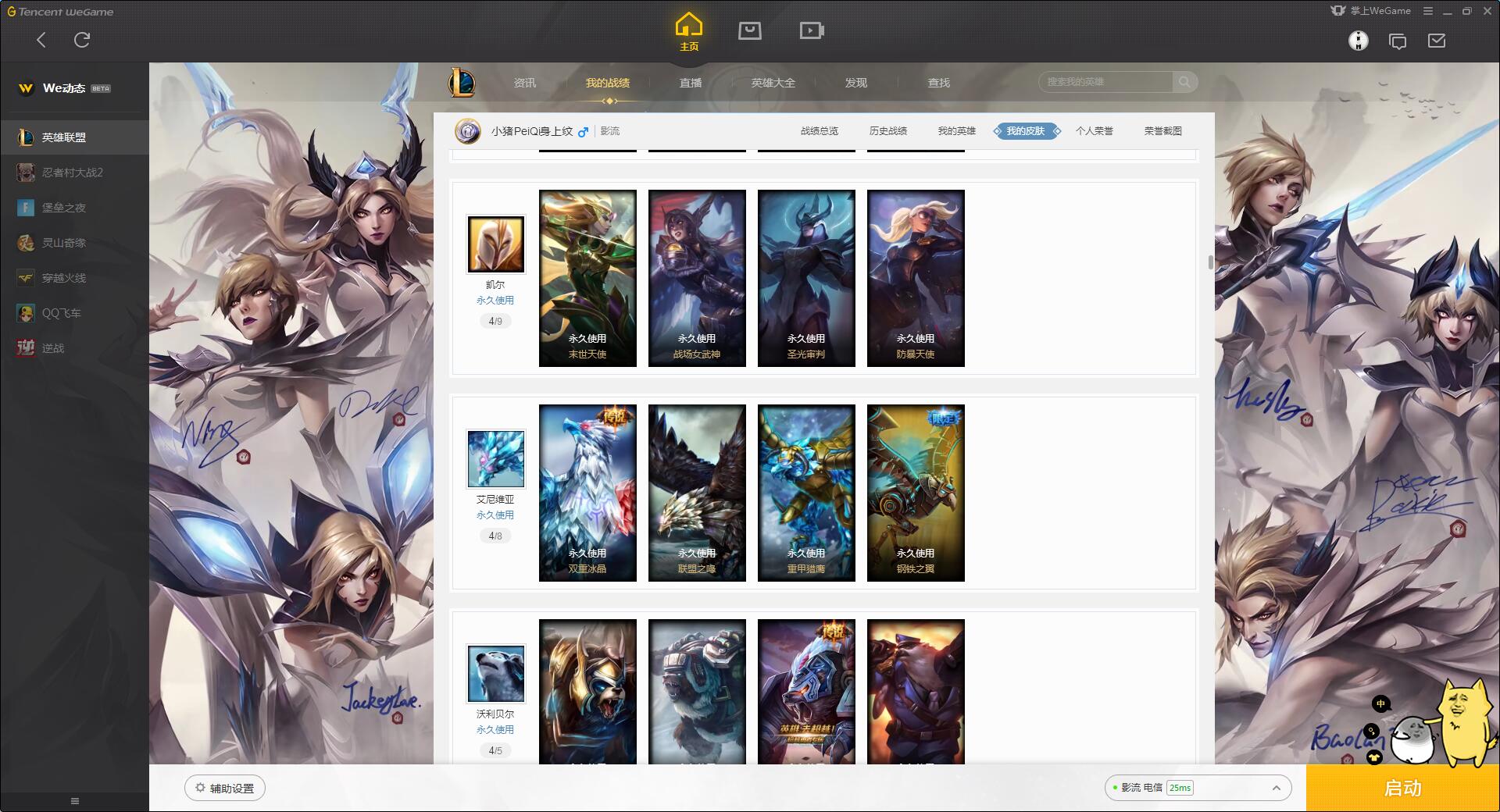Click the 艾尼维亚 champion portrait icon
Image resolution: width=1500 pixels, height=812 pixels.
coord(496,459)
